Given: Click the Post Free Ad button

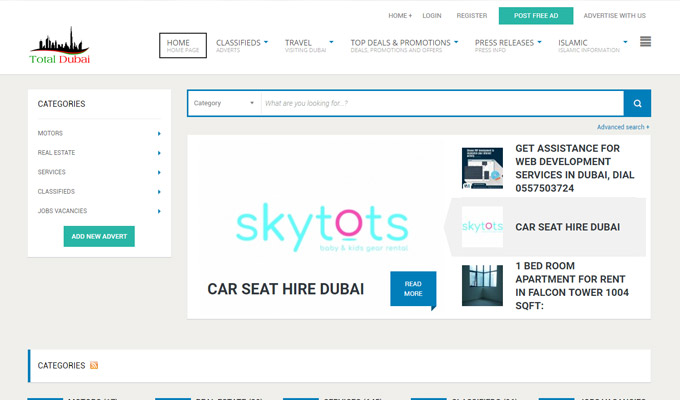Looking at the screenshot, I should [x=536, y=16].
